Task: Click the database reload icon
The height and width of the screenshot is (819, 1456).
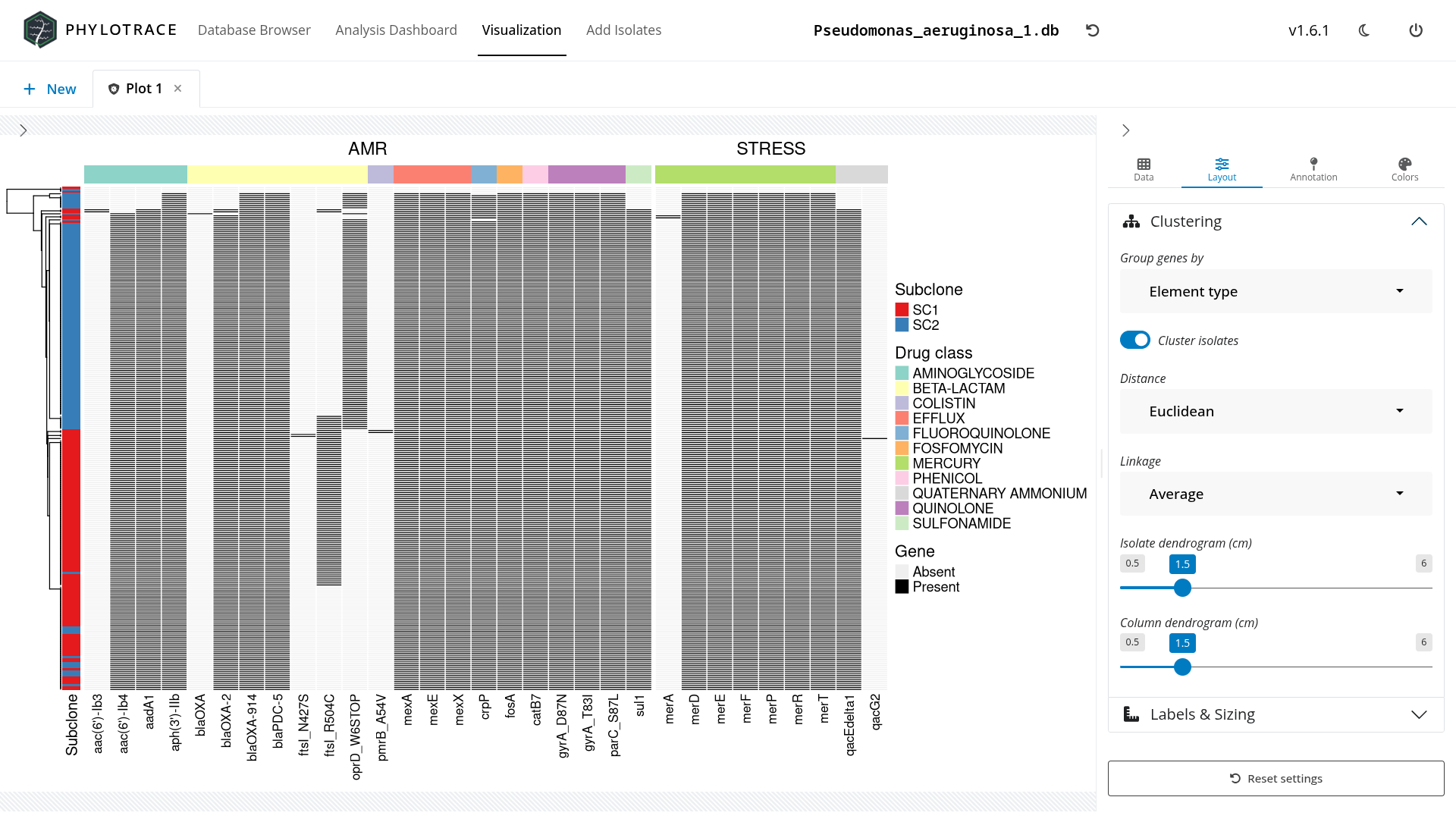Action: point(1092,30)
